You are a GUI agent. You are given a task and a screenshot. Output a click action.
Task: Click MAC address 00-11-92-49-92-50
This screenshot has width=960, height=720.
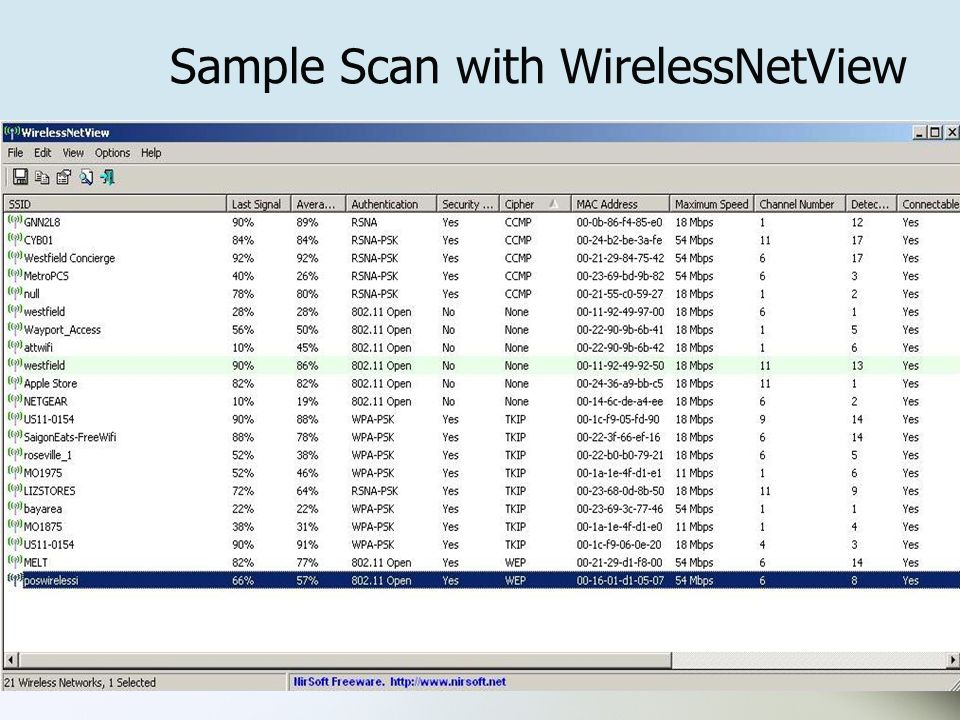click(x=620, y=366)
